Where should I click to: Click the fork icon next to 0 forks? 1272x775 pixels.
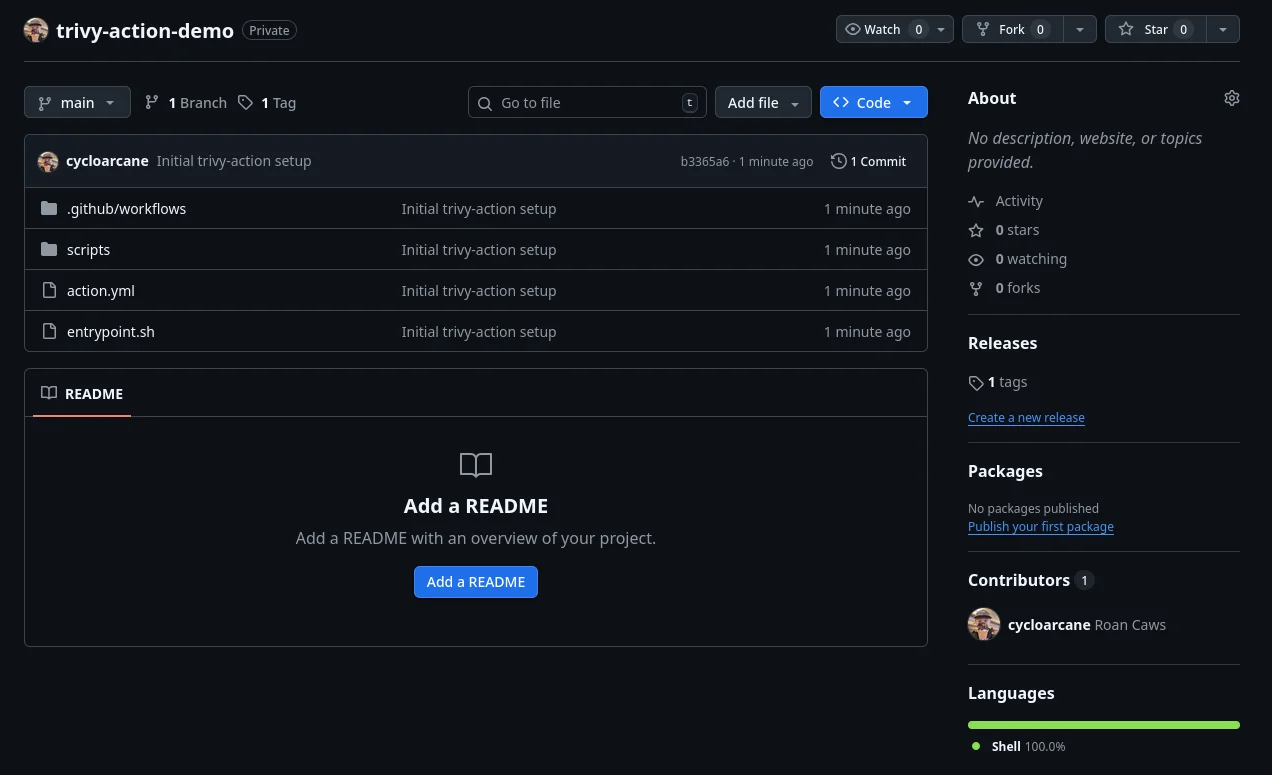point(976,288)
